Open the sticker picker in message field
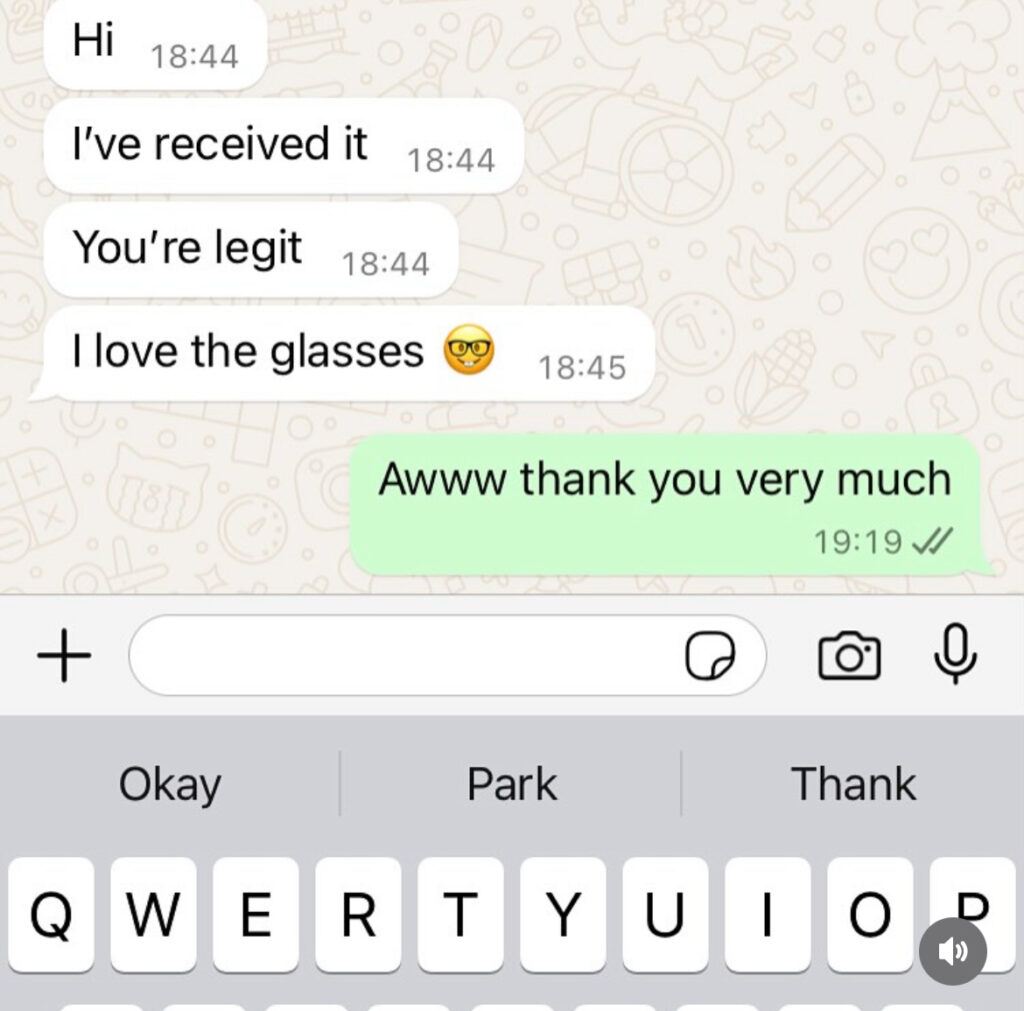Viewport: 1024px width, 1011px height. 710,656
